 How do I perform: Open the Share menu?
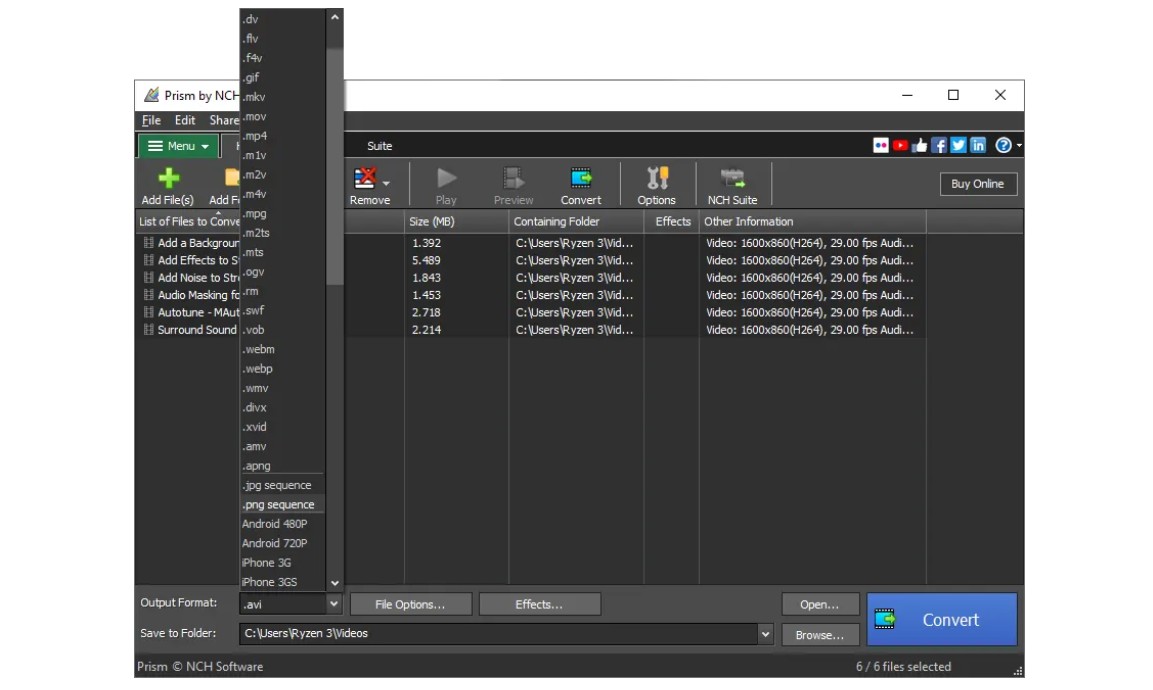point(224,120)
